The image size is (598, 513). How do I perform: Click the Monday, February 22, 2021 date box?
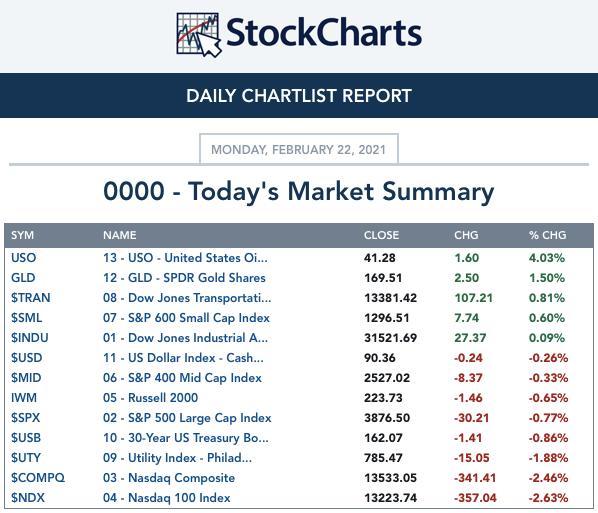coord(299,149)
